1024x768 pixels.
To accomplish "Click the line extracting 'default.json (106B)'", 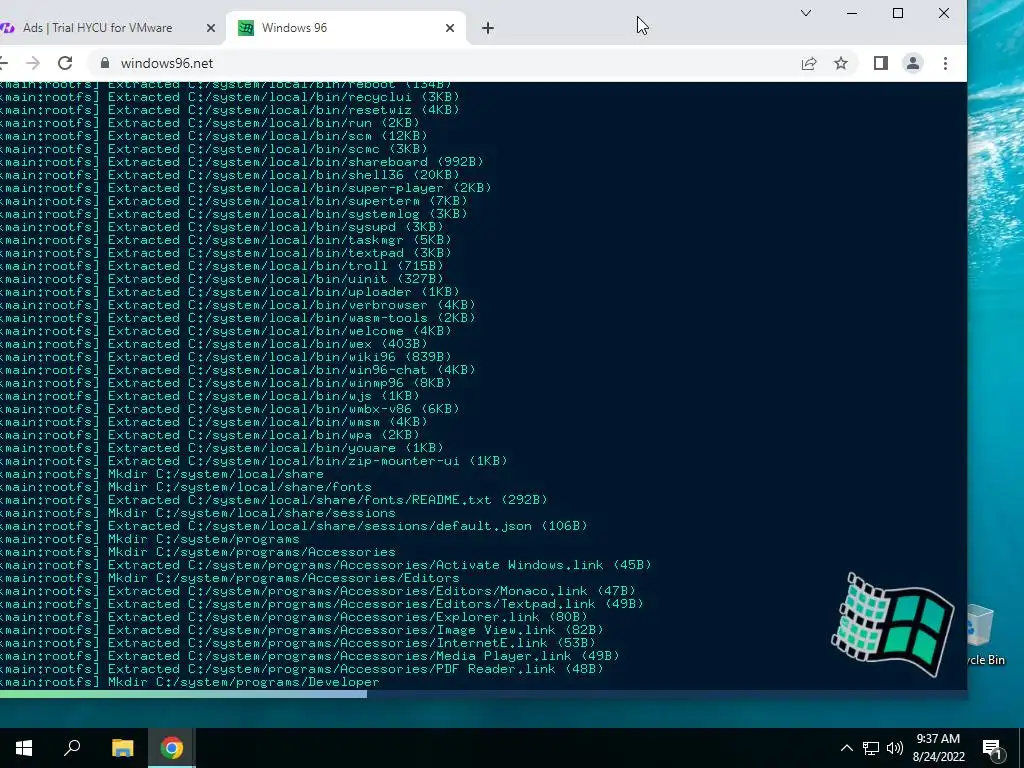I will 294,526.
